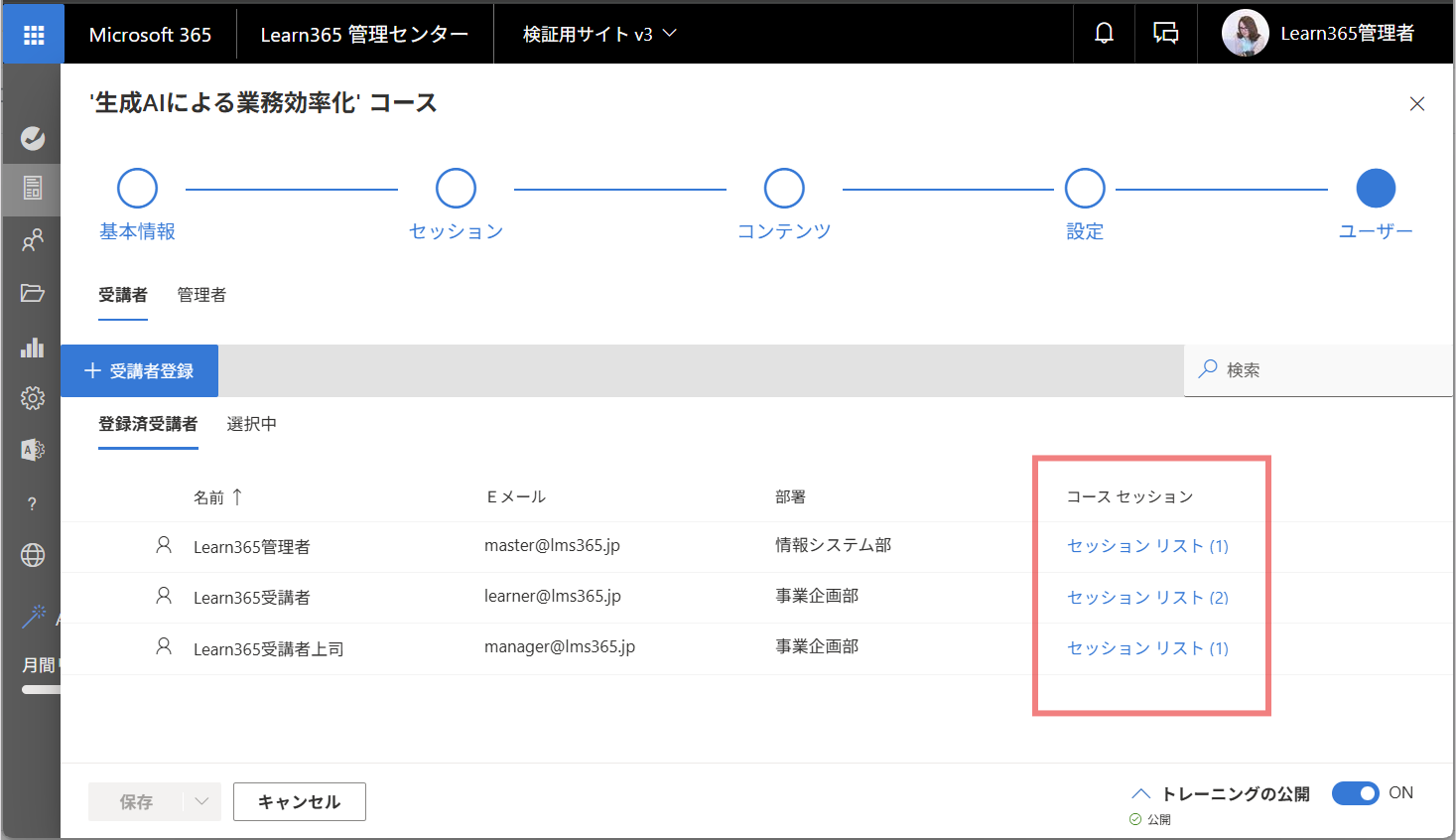Click user icon for Learn365受講者 row
The image size is (1456, 840).
(x=164, y=596)
